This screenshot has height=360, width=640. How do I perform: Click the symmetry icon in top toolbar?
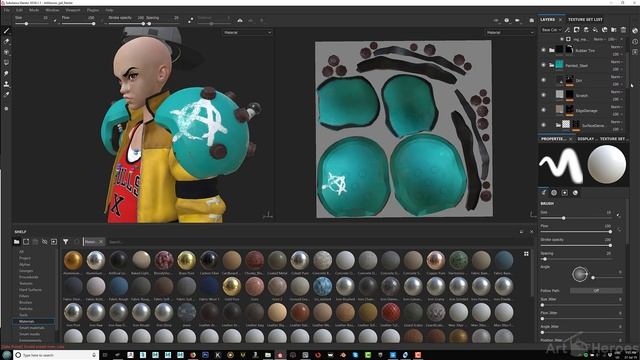[x=240, y=20]
